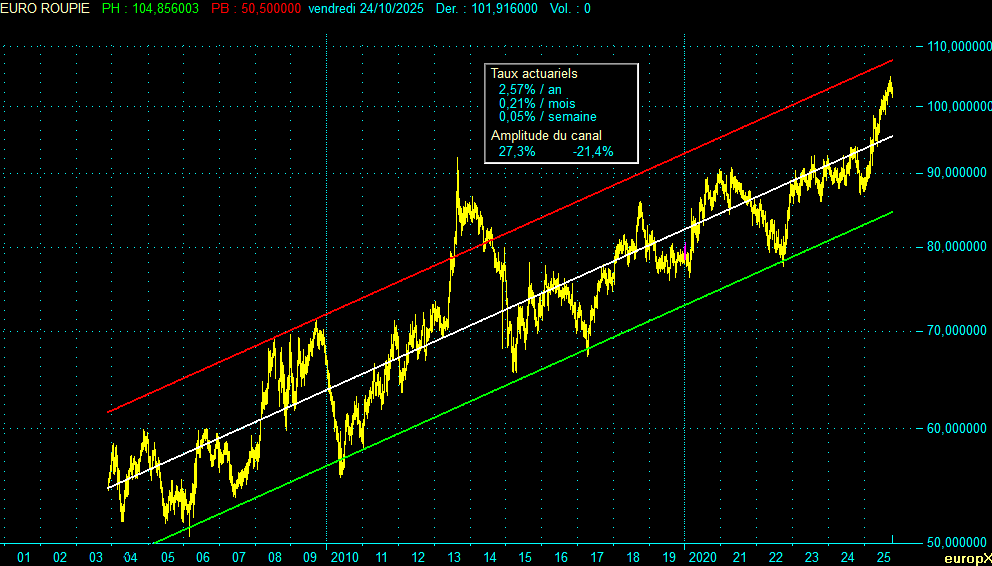Select the green PH high value
992x566 pixels.
pos(150,8)
